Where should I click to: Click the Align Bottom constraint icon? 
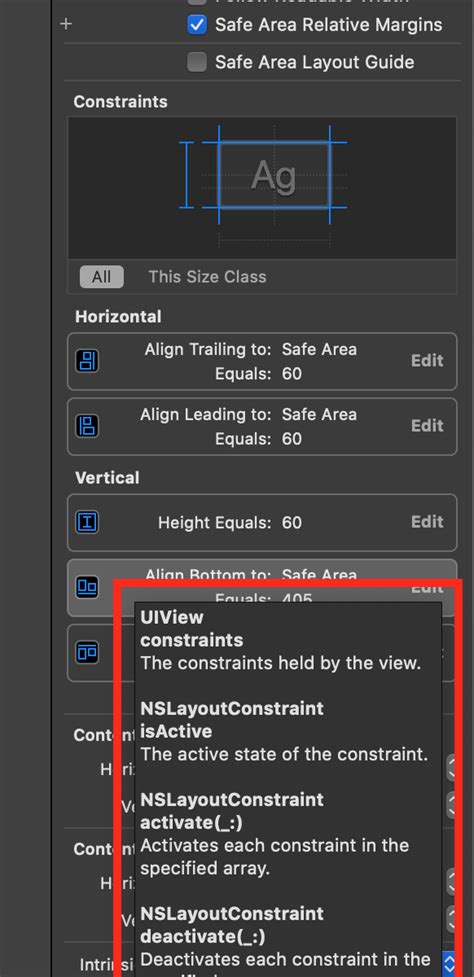tap(87, 587)
